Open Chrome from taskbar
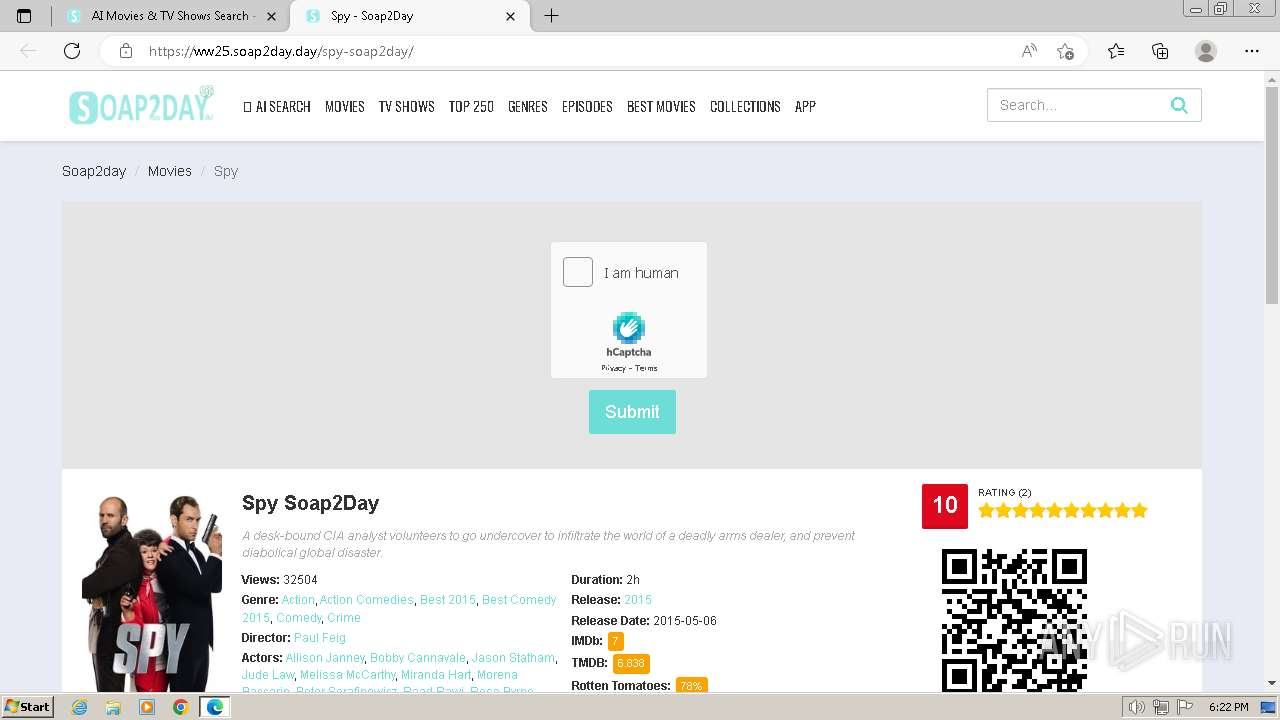 click(x=180, y=707)
